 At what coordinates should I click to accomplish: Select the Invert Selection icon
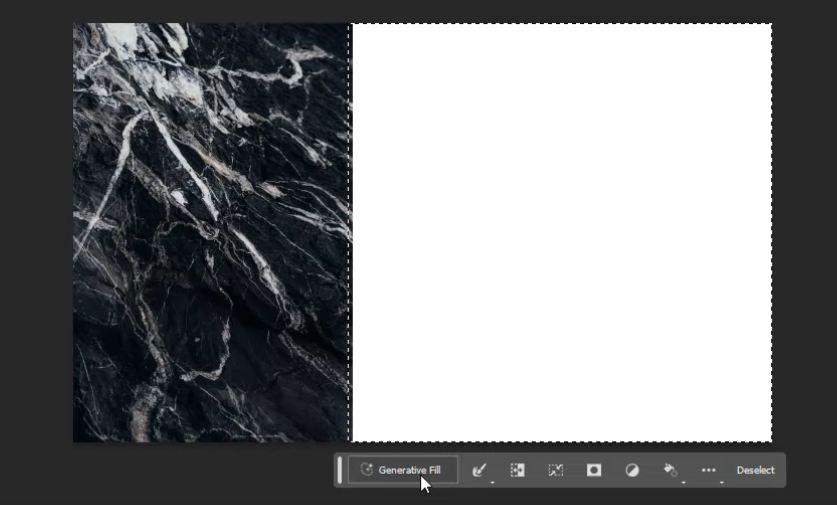[x=517, y=470]
